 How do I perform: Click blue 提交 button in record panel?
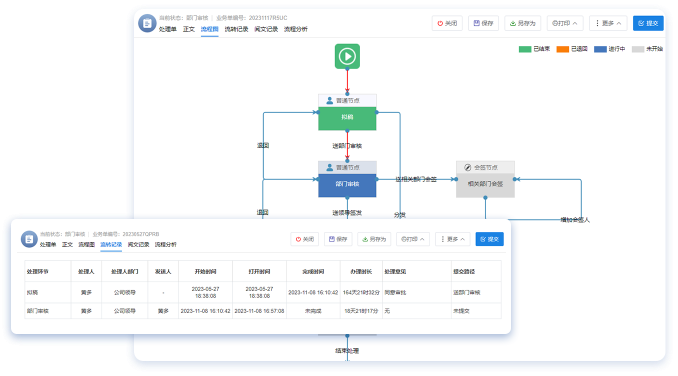click(489, 239)
